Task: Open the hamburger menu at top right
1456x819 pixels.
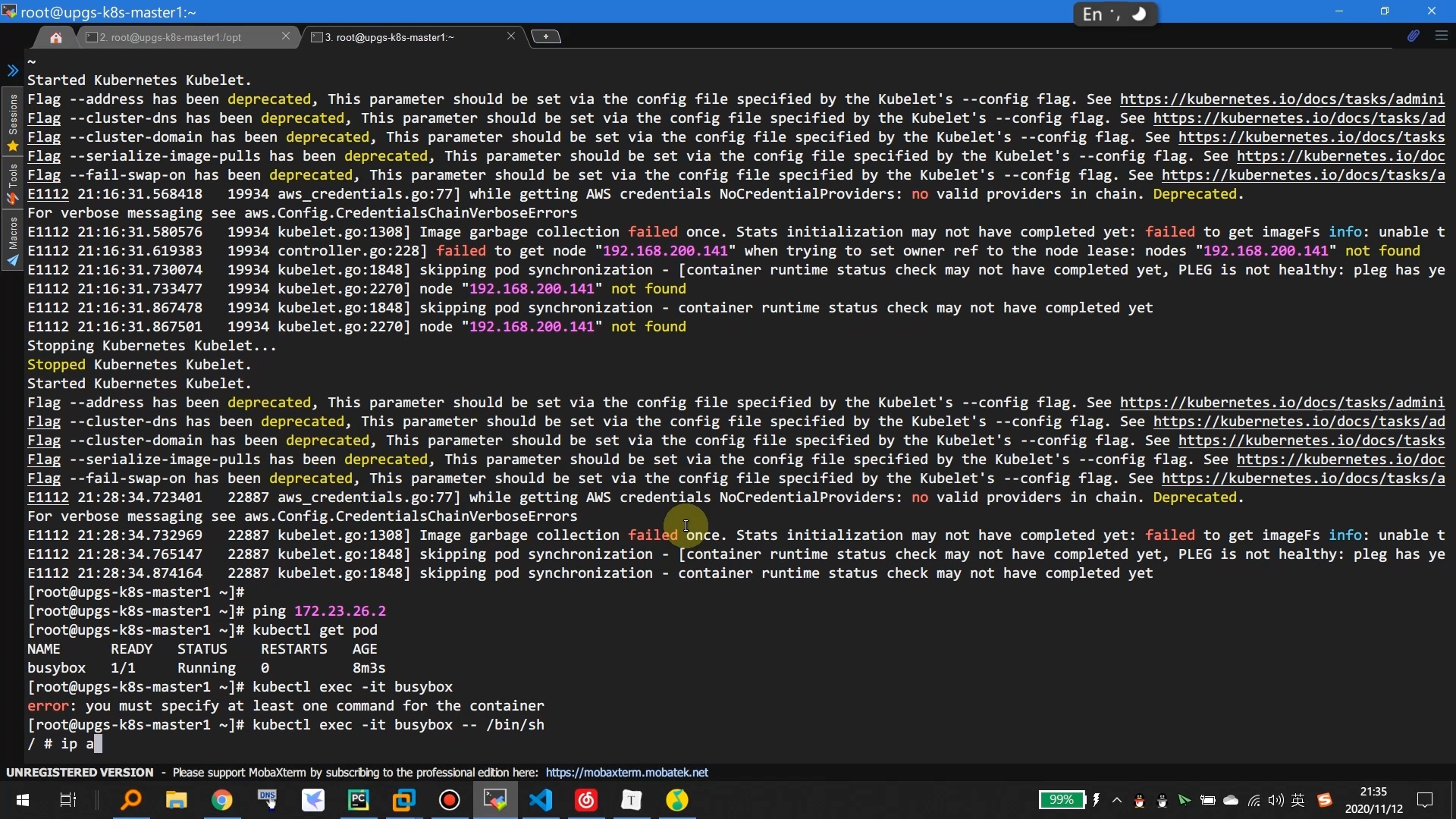Action: click(1442, 36)
